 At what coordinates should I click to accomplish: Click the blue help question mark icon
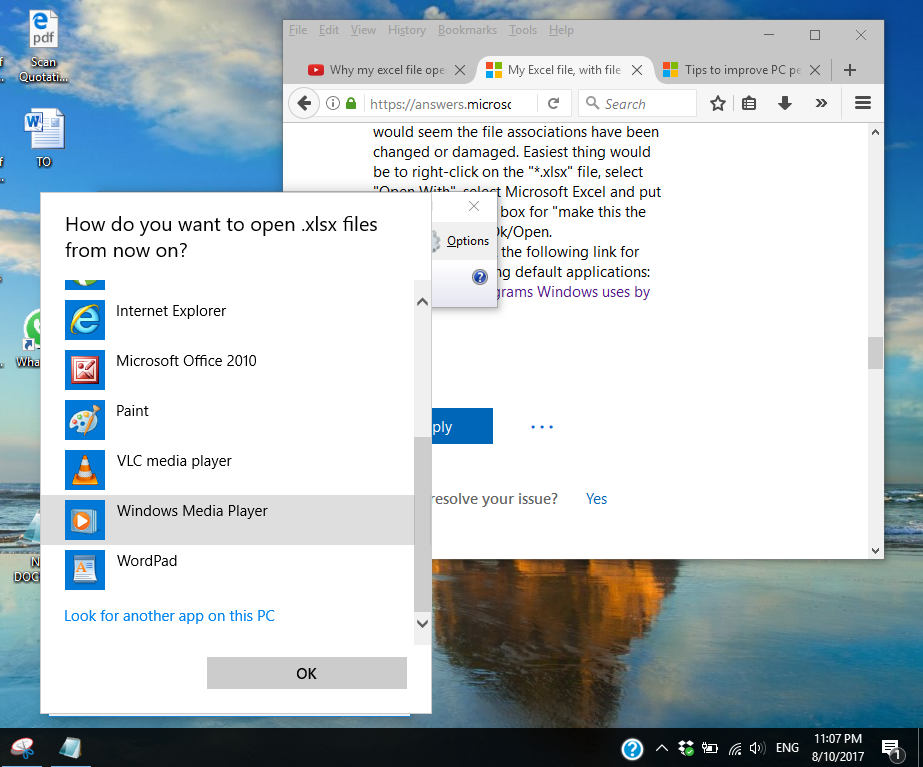click(x=480, y=277)
